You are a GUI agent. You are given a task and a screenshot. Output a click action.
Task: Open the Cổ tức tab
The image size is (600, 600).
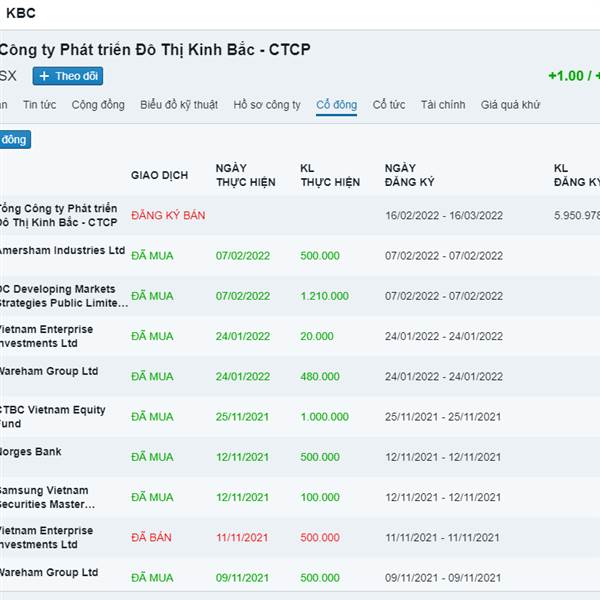click(389, 104)
